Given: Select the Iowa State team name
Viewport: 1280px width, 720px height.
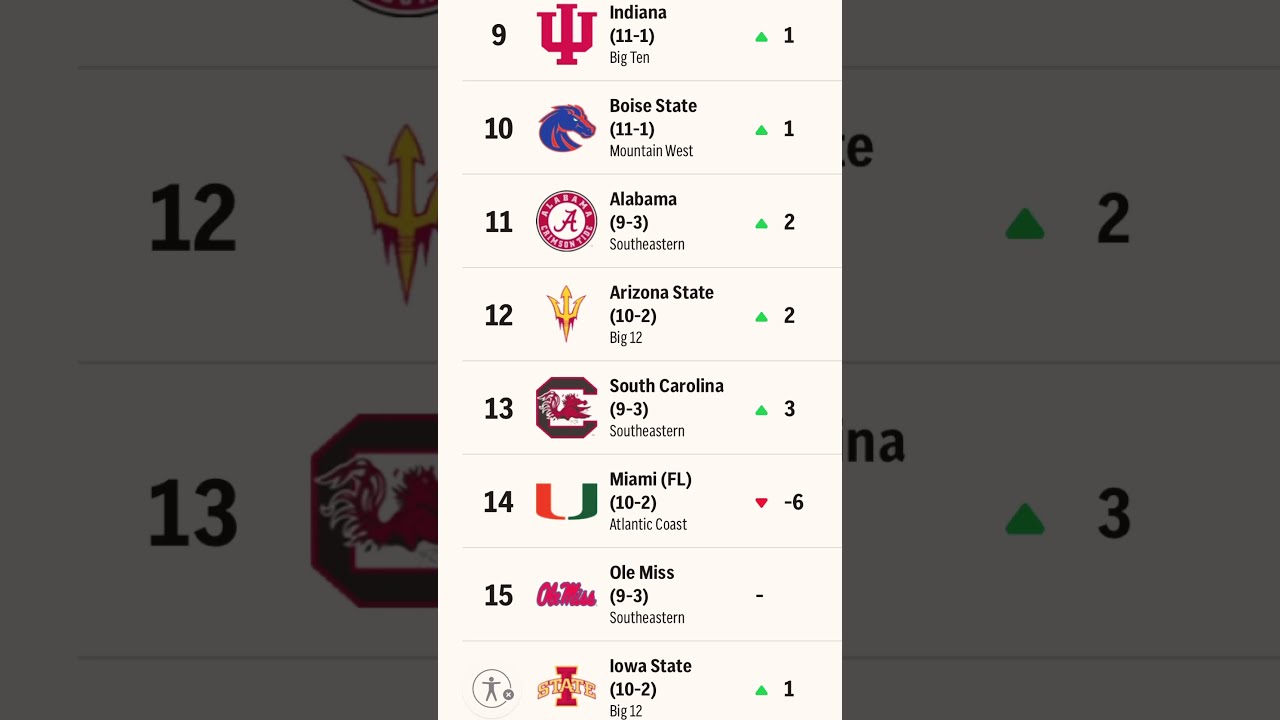Looking at the screenshot, I should [651, 666].
